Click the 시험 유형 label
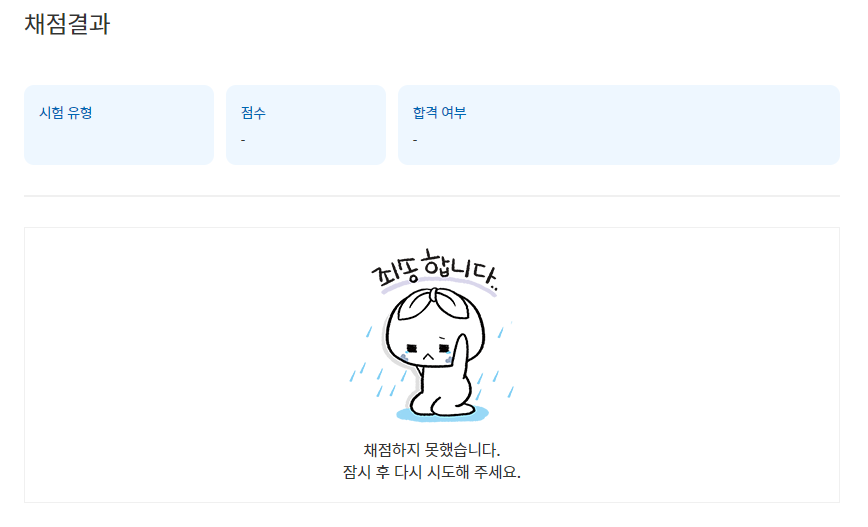Viewport: 868px width, 527px height. pyautogui.click(x=65, y=113)
